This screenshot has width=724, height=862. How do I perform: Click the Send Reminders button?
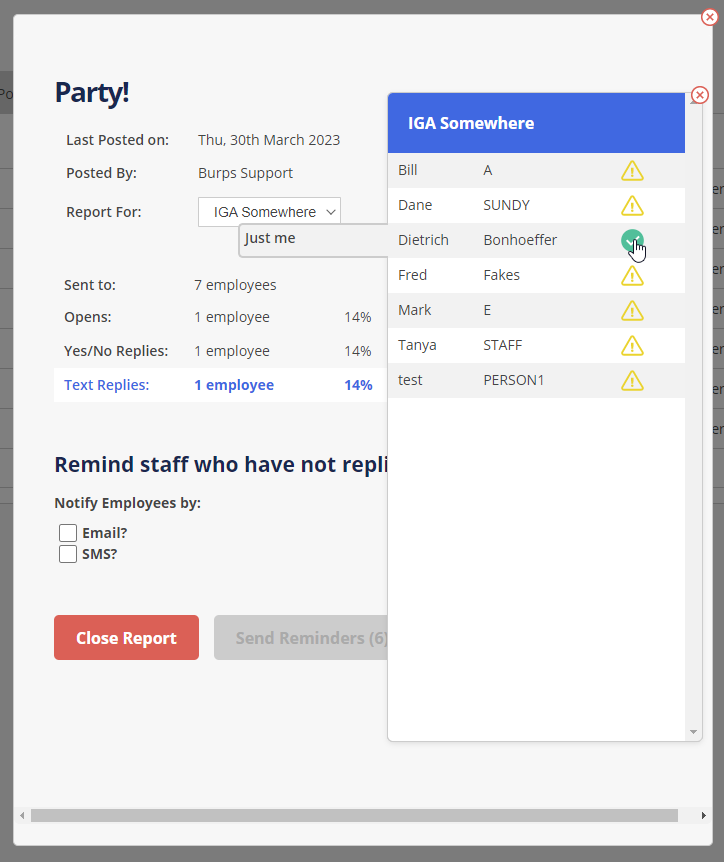300,638
